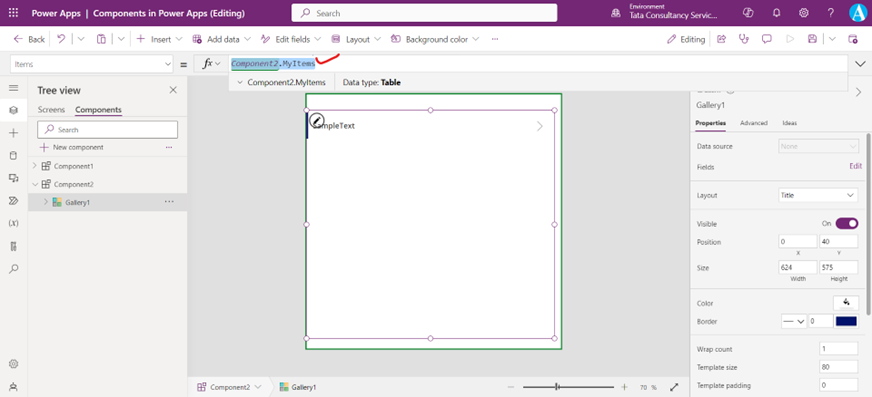Image resolution: width=872 pixels, height=397 pixels.
Task: Switch to the Screens tab
Action: (51, 110)
